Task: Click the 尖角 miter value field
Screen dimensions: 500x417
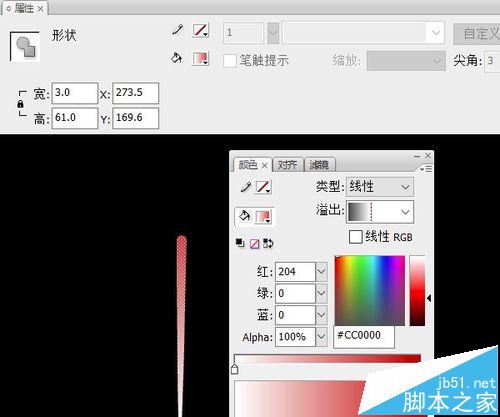Action: tap(492, 61)
